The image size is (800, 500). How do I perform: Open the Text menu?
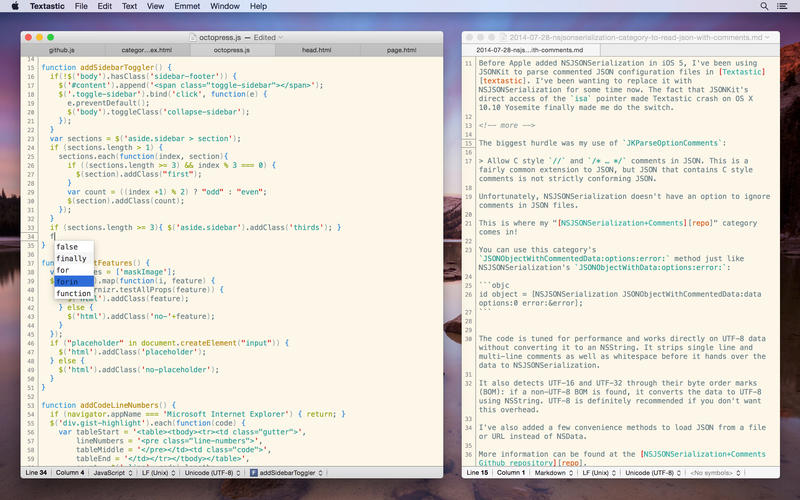click(x=129, y=6)
